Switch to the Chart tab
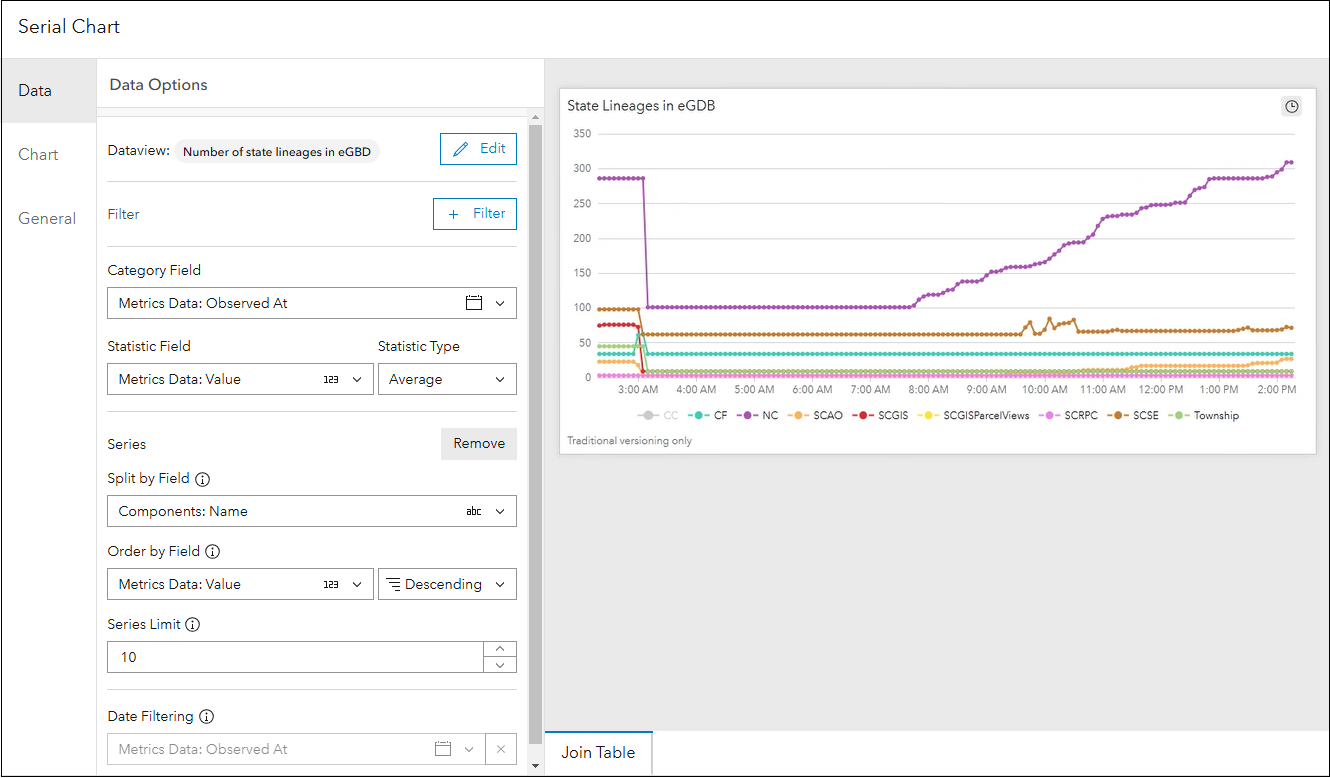 coord(38,154)
